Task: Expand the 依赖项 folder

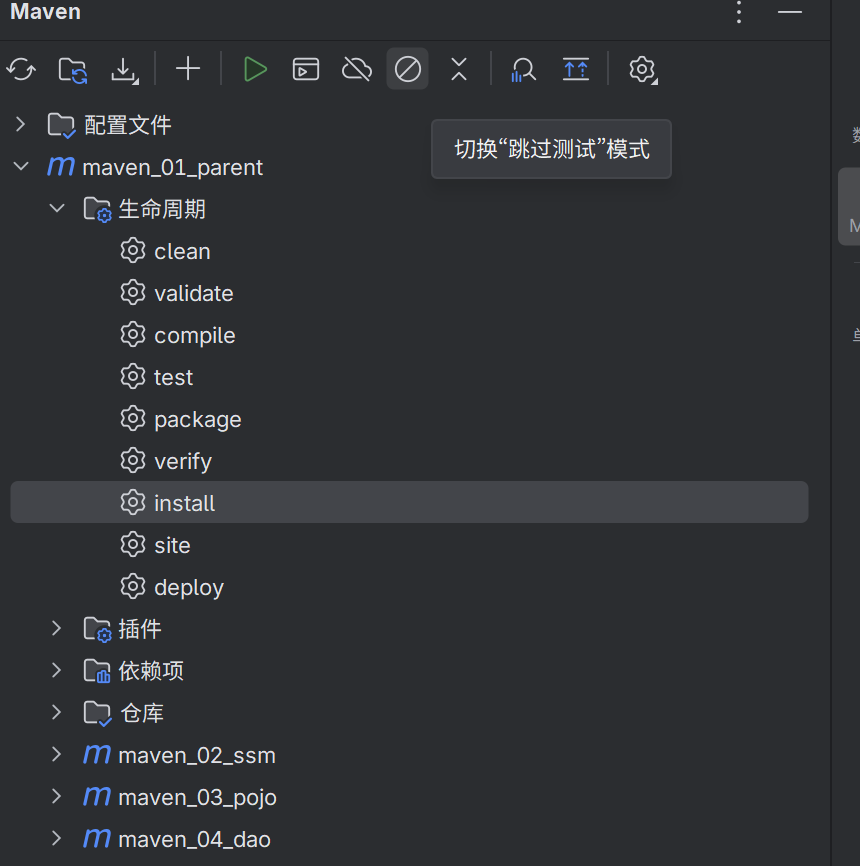Action: pos(56,670)
